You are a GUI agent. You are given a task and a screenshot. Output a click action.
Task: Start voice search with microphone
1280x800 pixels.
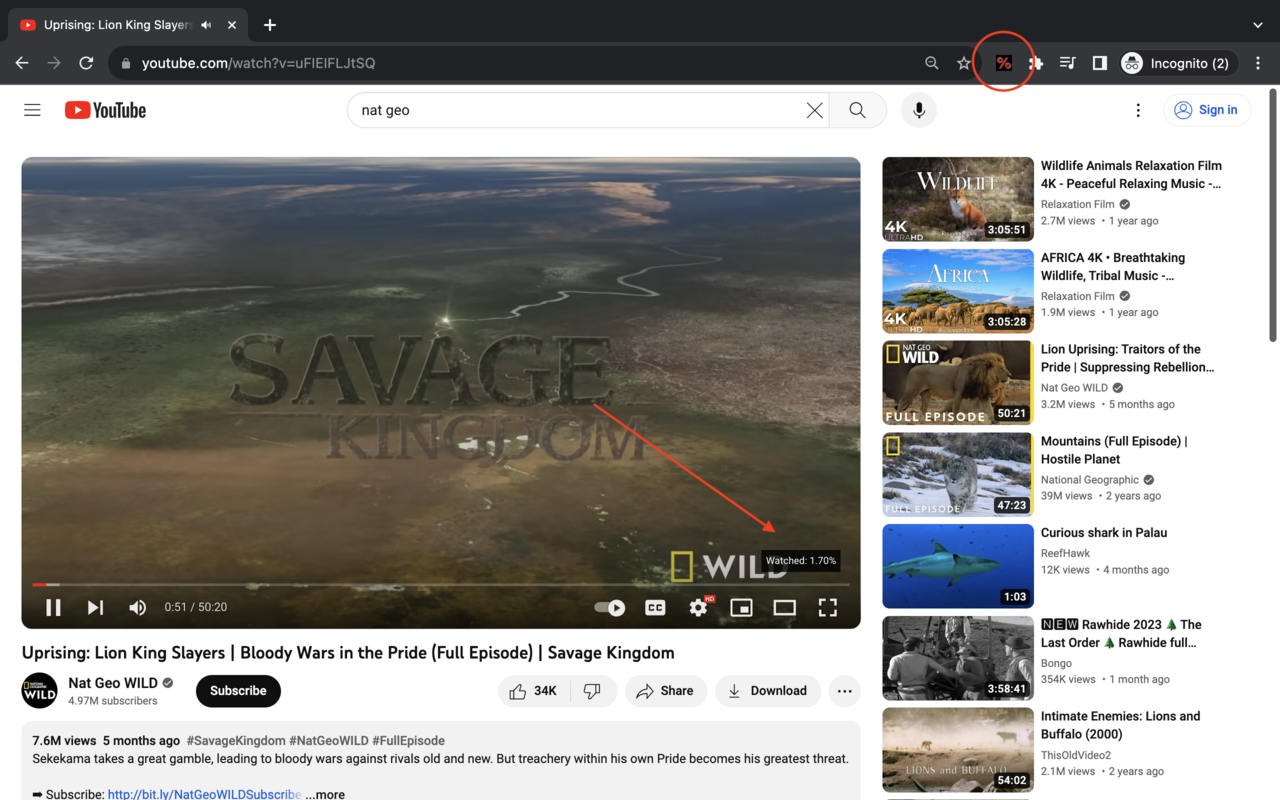(x=919, y=110)
